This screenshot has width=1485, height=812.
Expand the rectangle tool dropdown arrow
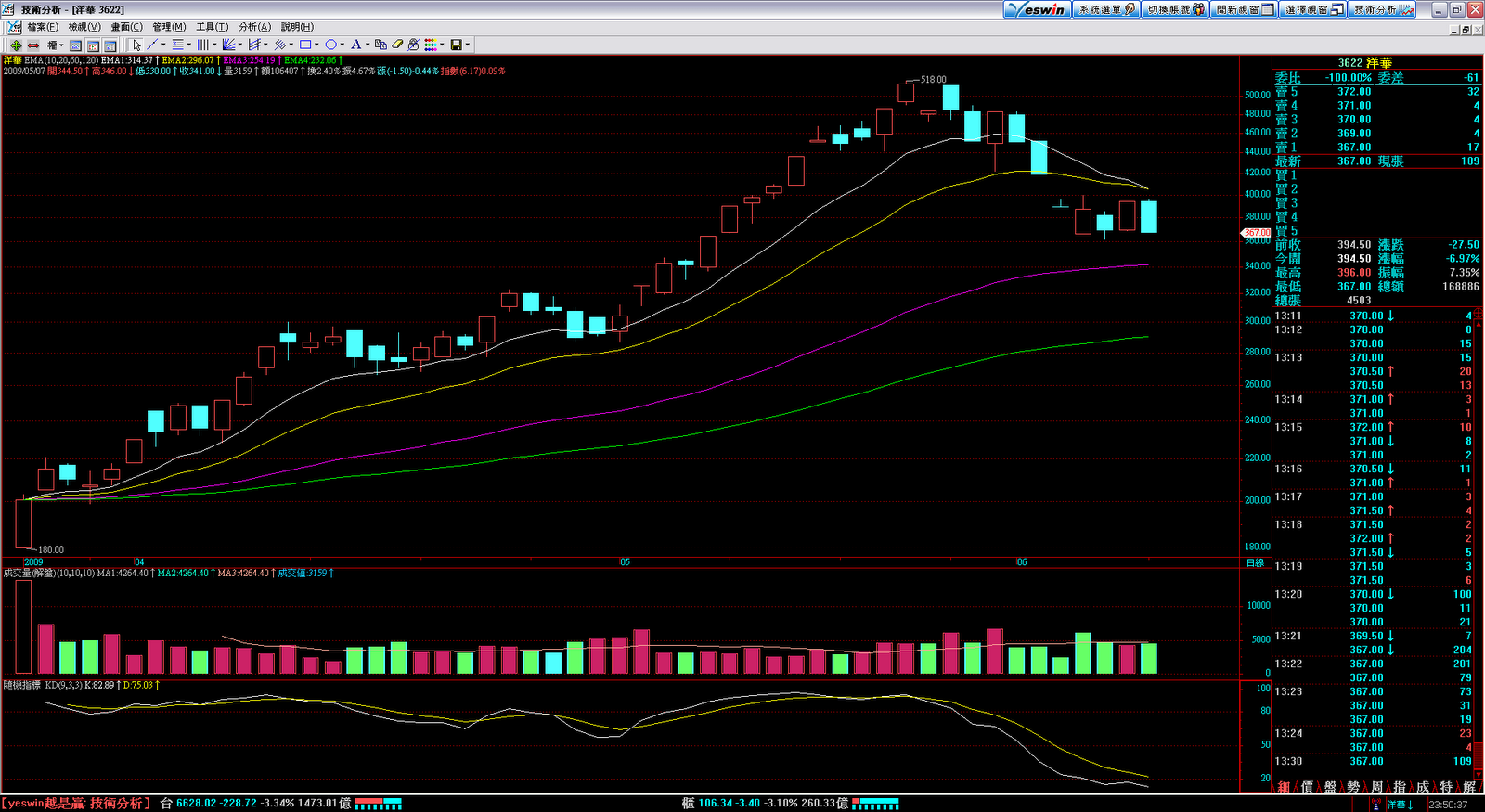[316, 45]
